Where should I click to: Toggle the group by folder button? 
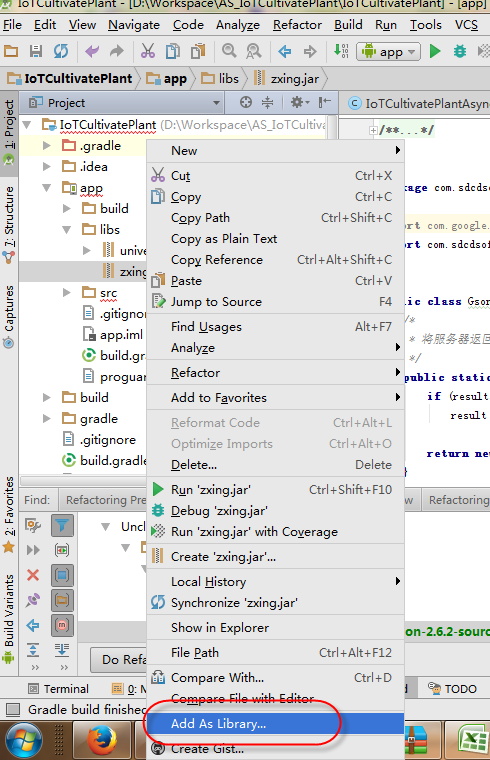pos(62,601)
